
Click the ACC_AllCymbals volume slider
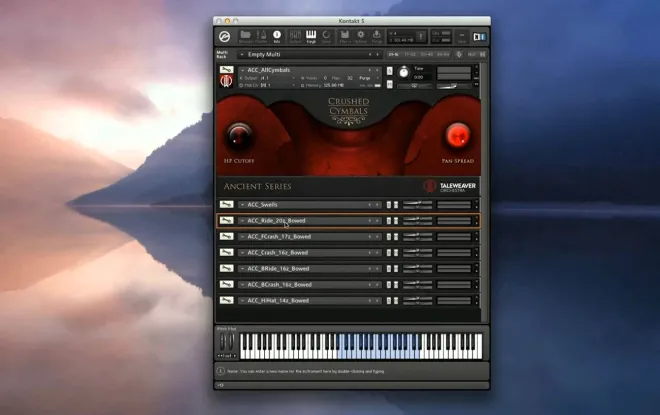pyautogui.click(x=453, y=86)
